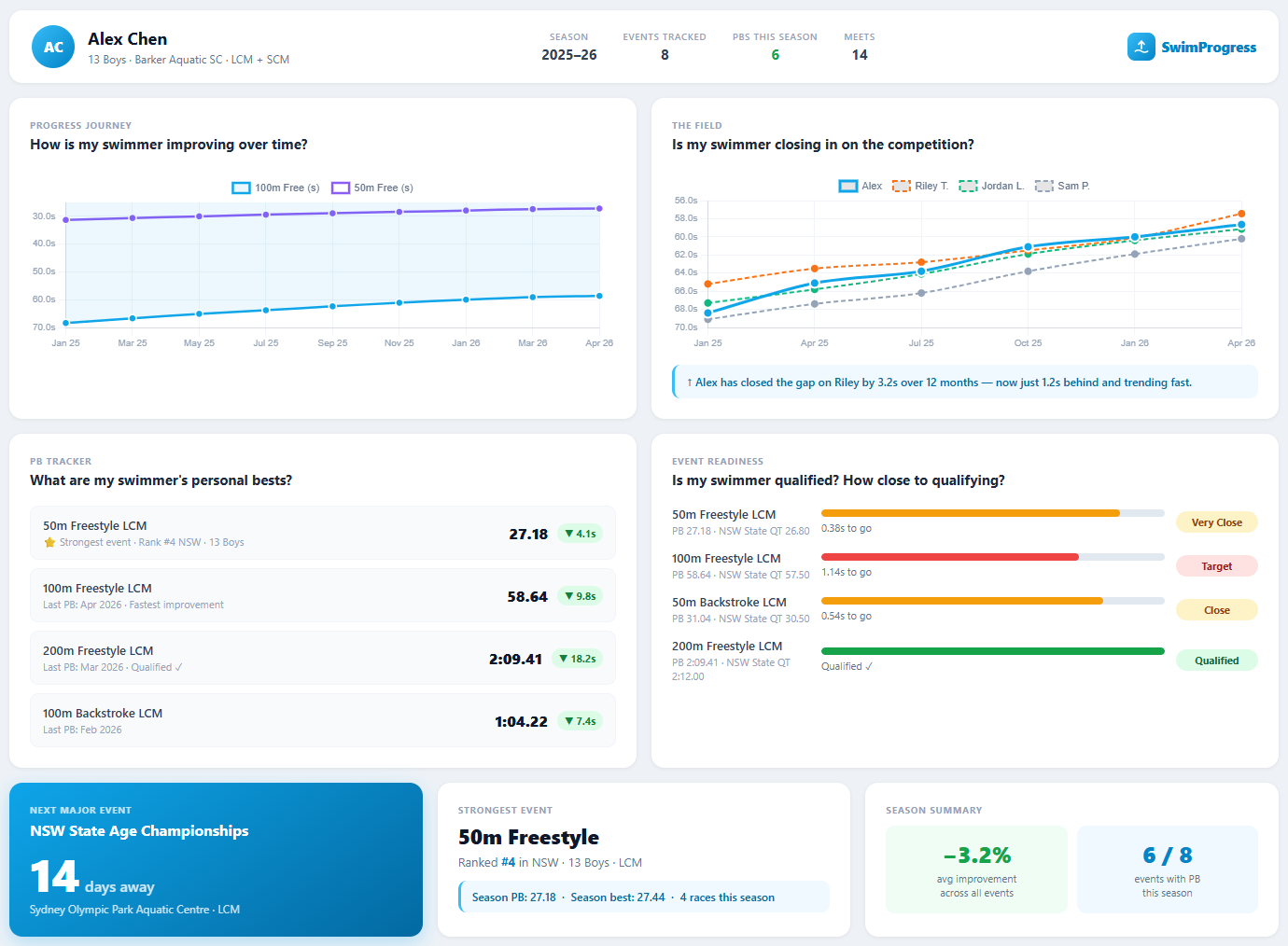
Task: Click the Qualified status badge
Action: tap(1216, 661)
